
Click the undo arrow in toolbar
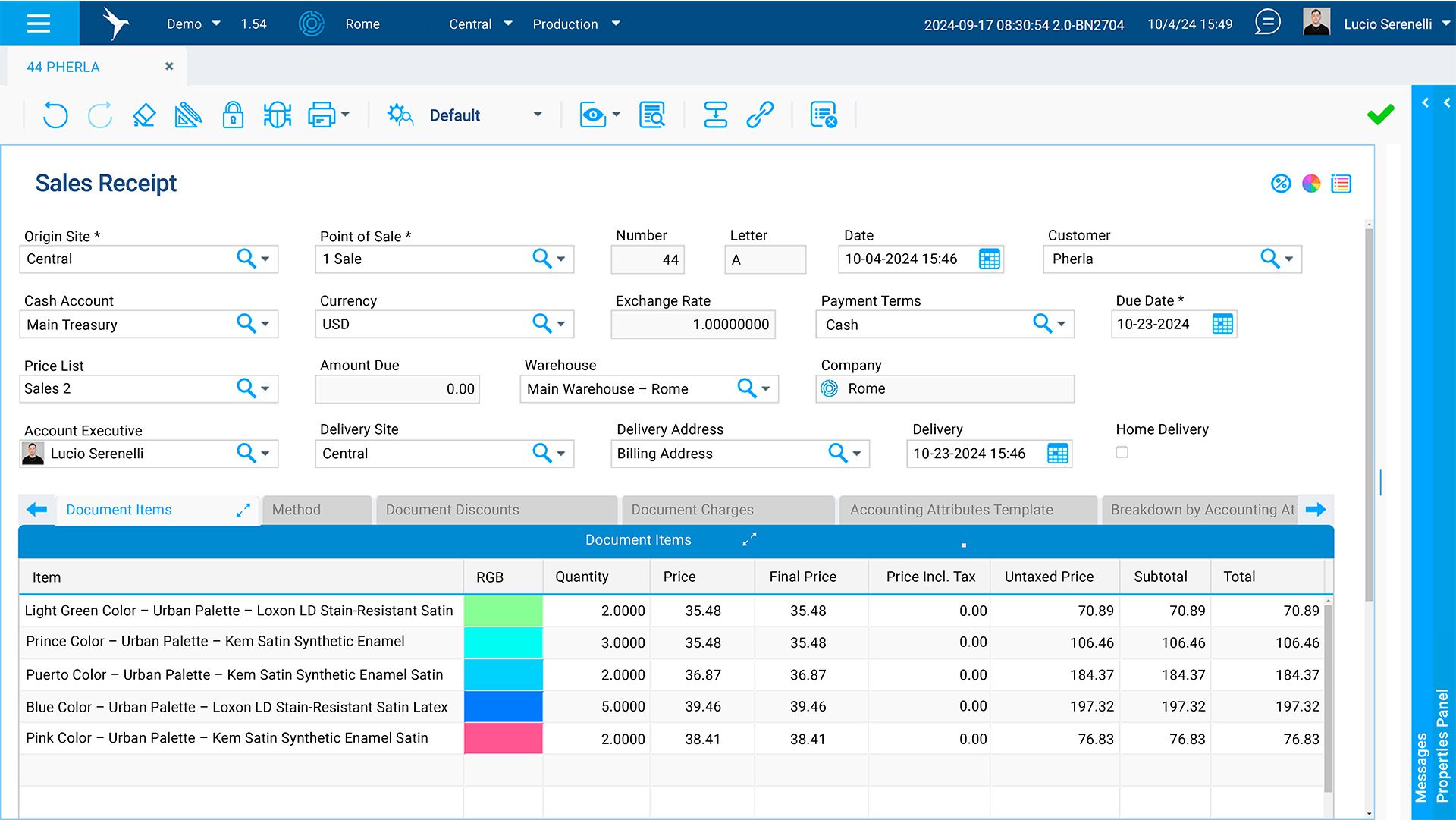click(55, 115)
